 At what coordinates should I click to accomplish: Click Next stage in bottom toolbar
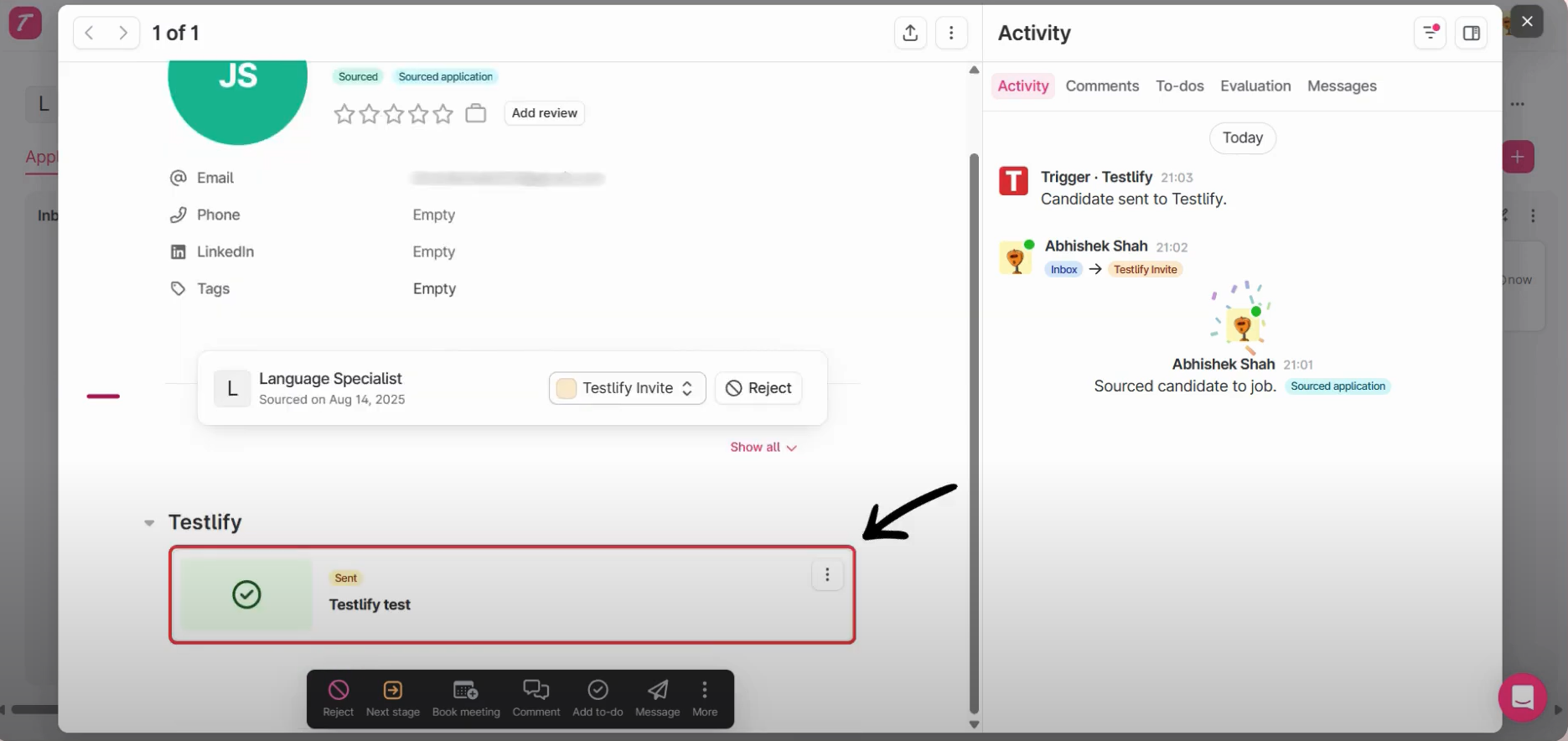pos(393,698)
